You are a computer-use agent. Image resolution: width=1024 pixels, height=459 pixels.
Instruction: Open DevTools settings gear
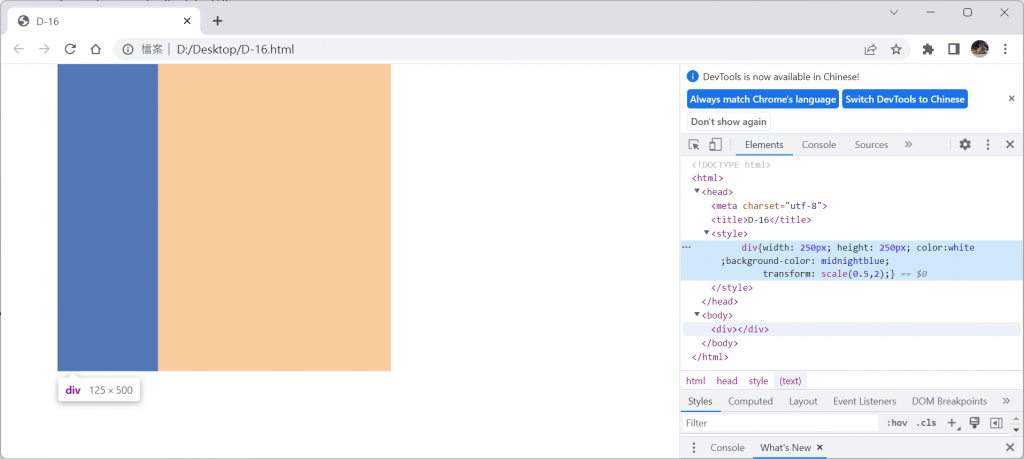(x=965, y=145)
